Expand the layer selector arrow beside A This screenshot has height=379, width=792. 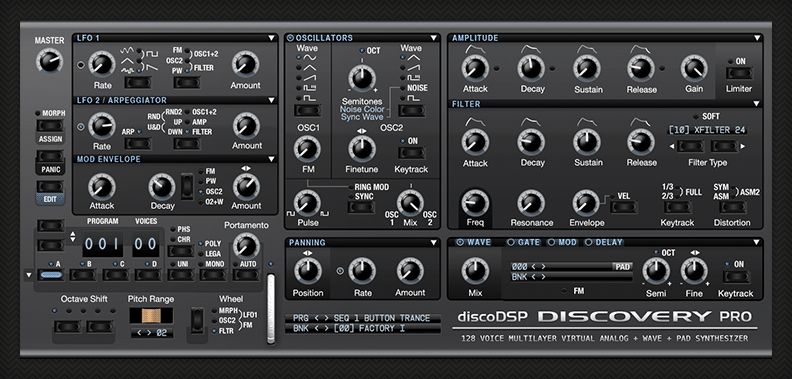[29, 275]
